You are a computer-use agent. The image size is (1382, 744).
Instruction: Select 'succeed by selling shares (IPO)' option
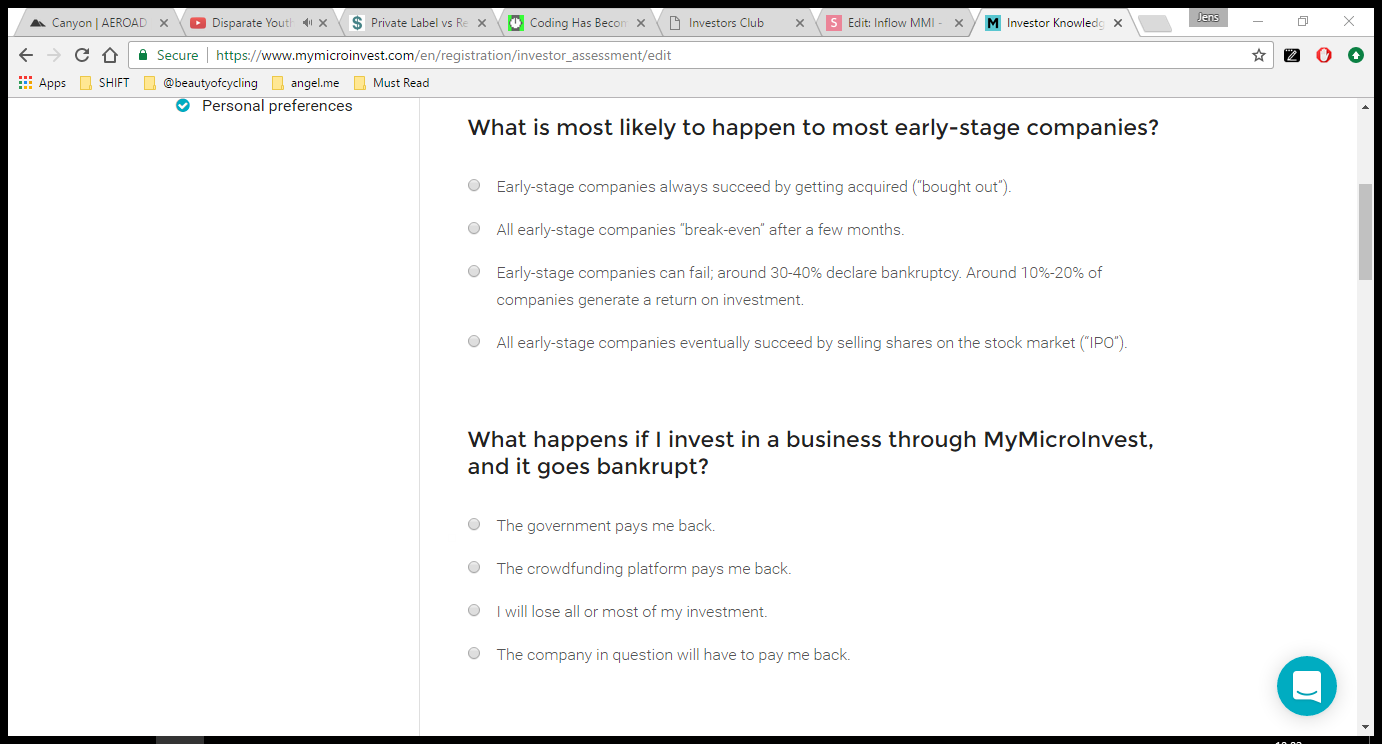(474, 341)
